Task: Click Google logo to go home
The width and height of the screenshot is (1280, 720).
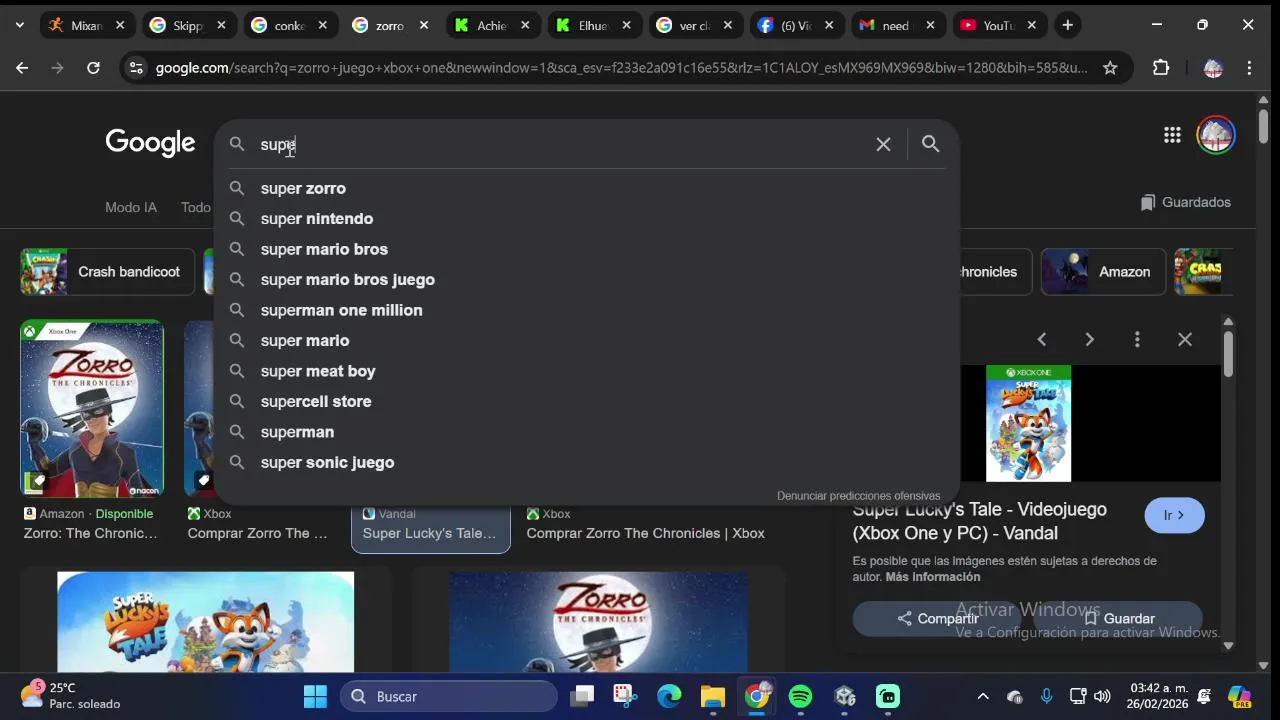Action: pyautogui.click(x=150, y=143)
